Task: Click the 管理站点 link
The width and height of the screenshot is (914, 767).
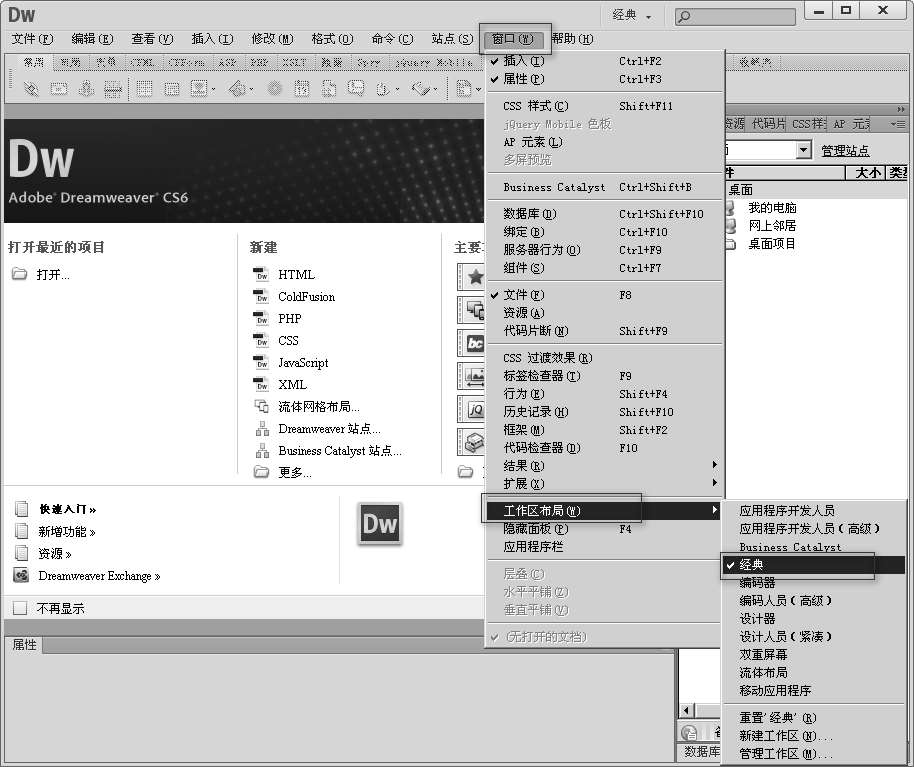Action: [845, 151]
